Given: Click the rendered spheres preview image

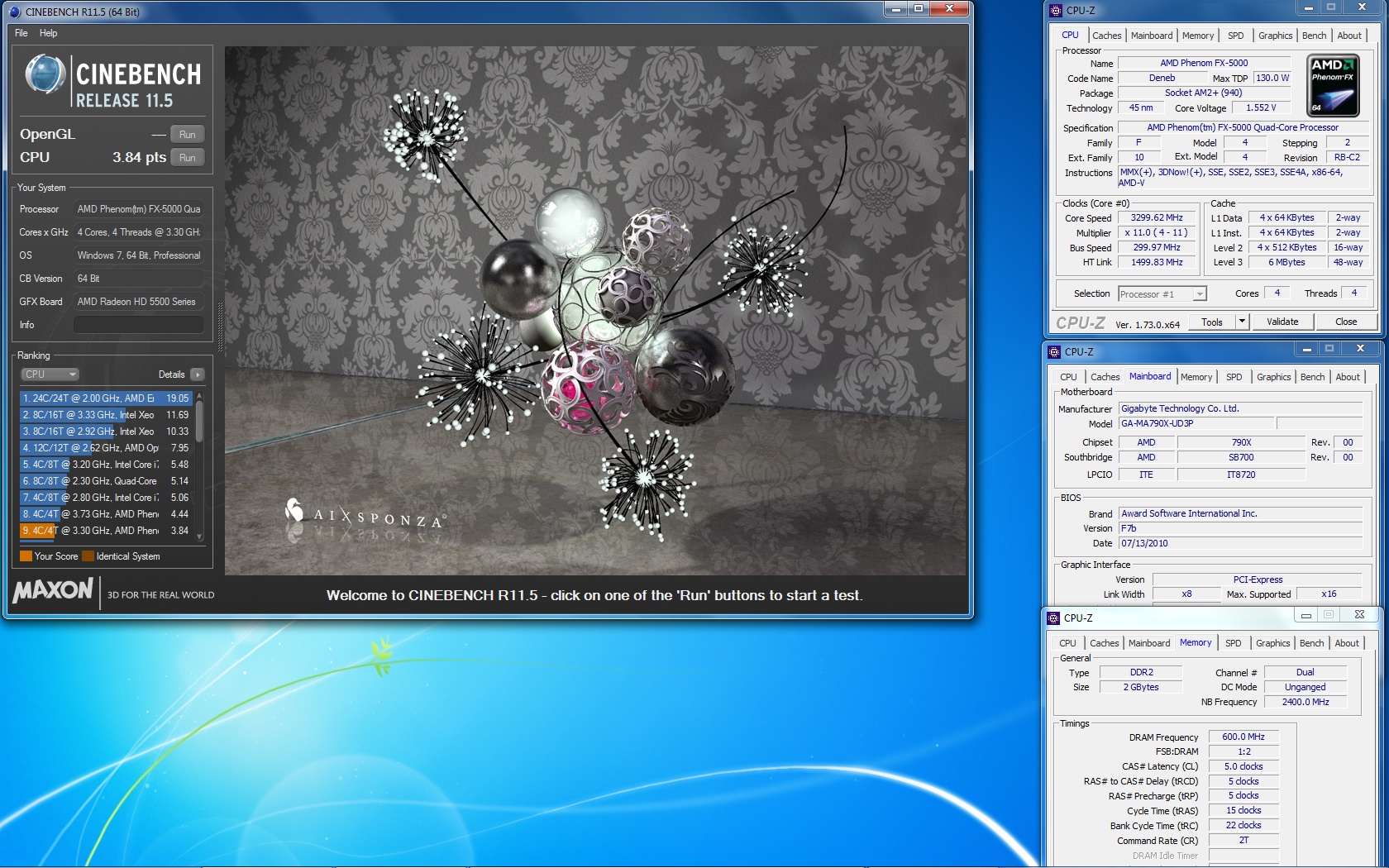Looking at the screenshot, I should coord(595,311).
